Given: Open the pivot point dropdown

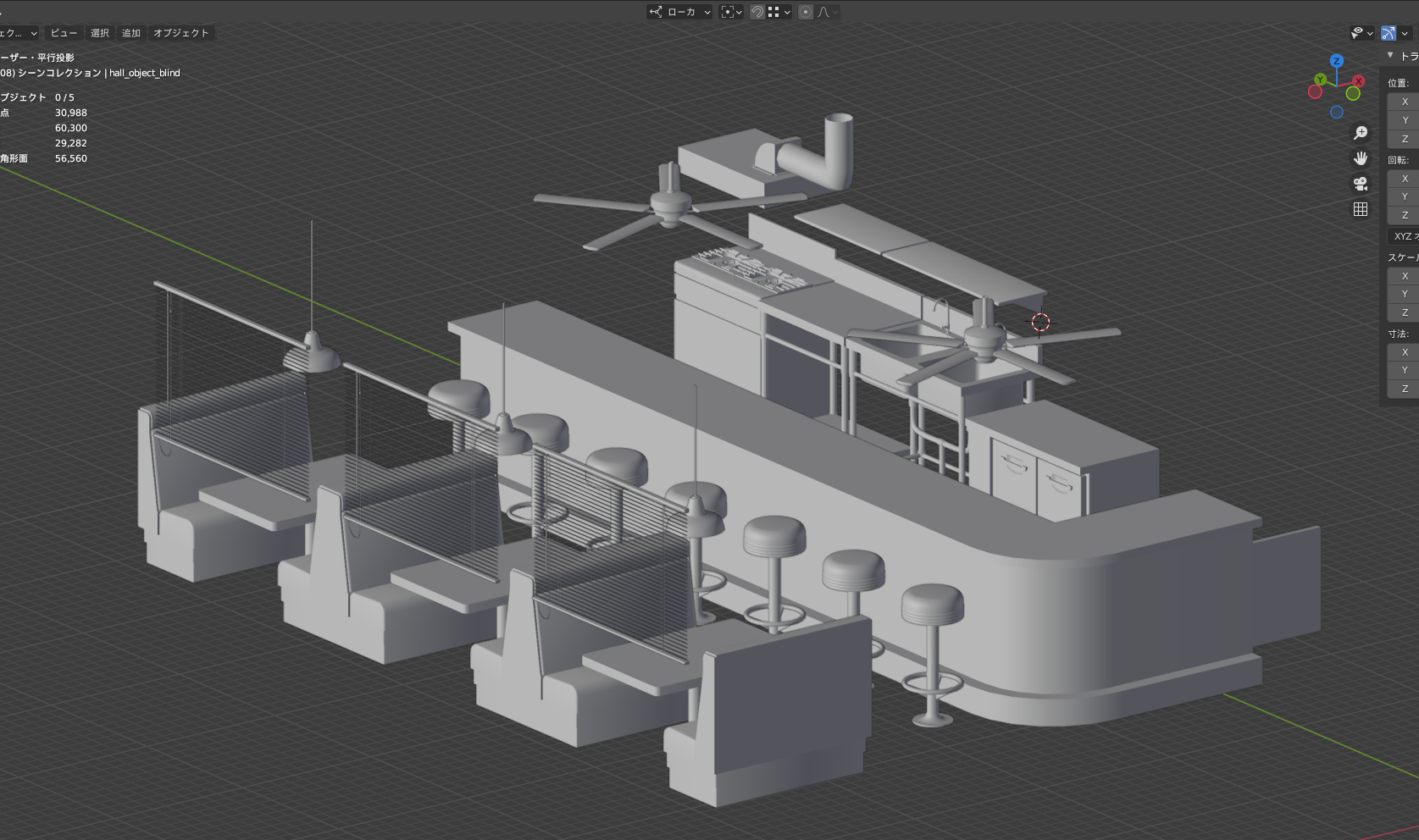Looking at the screenshot, I should point(731,12).
